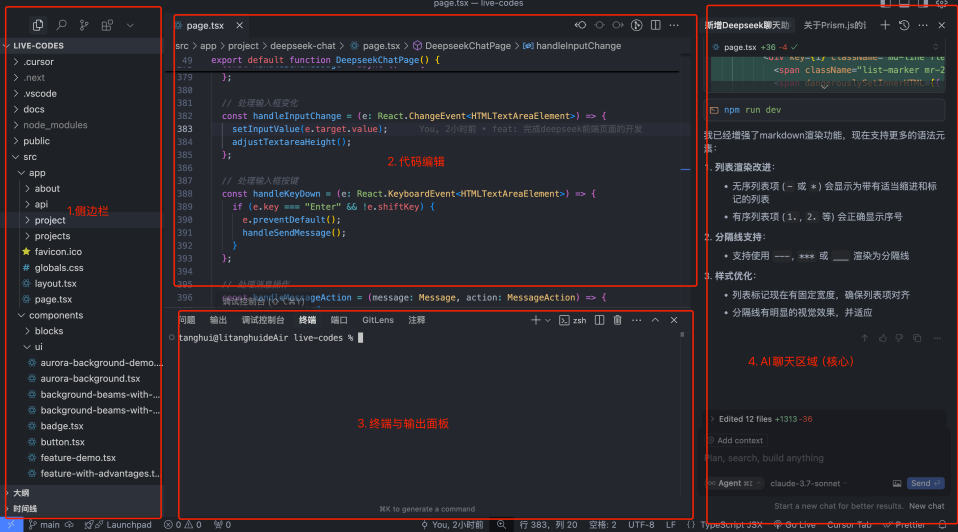Screen dimensions: 958x532
Task: Click the split editor right icon
Action: pyautogui.click(x=656, y=25)
